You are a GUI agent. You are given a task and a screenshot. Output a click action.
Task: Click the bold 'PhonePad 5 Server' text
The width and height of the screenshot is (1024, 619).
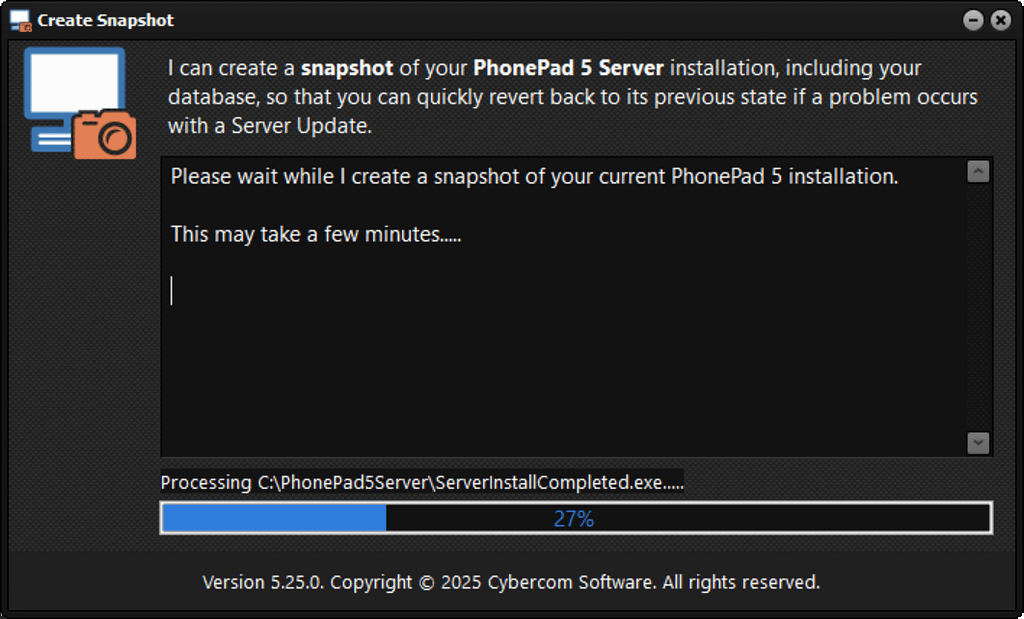tap(568, 68)
